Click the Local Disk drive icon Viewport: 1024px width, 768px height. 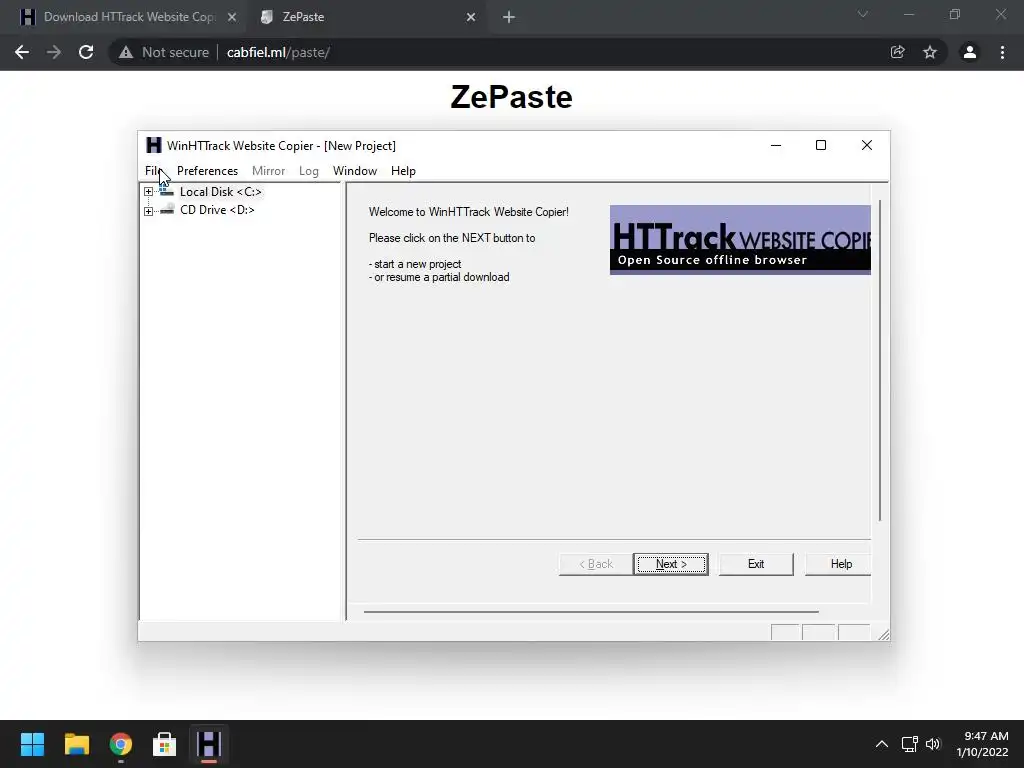point(167,191)
